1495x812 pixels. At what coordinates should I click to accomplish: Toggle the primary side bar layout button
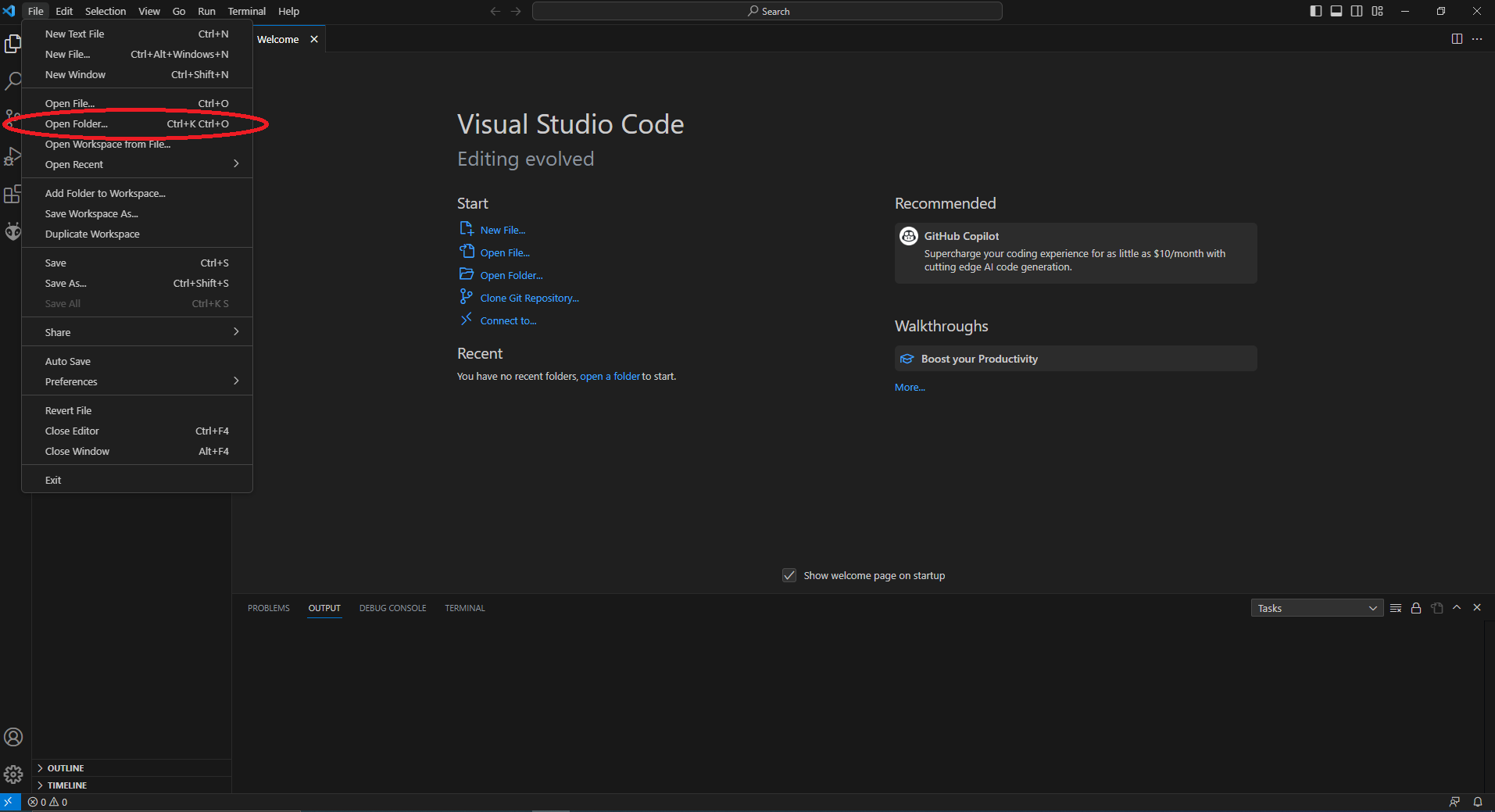click(x=1316, y=11)
